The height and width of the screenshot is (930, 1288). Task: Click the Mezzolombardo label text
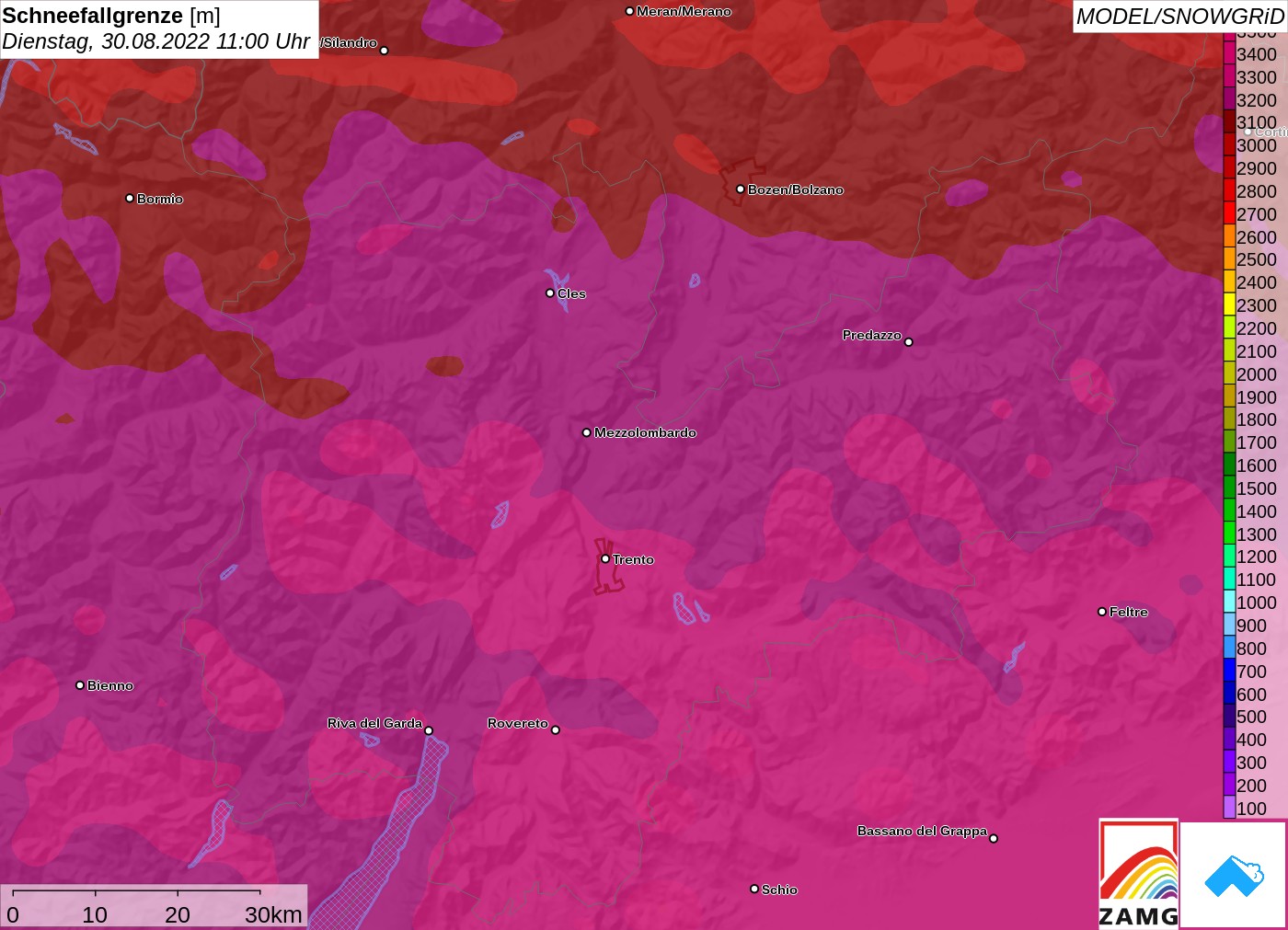pyautogui.click(x=645, y=432)
